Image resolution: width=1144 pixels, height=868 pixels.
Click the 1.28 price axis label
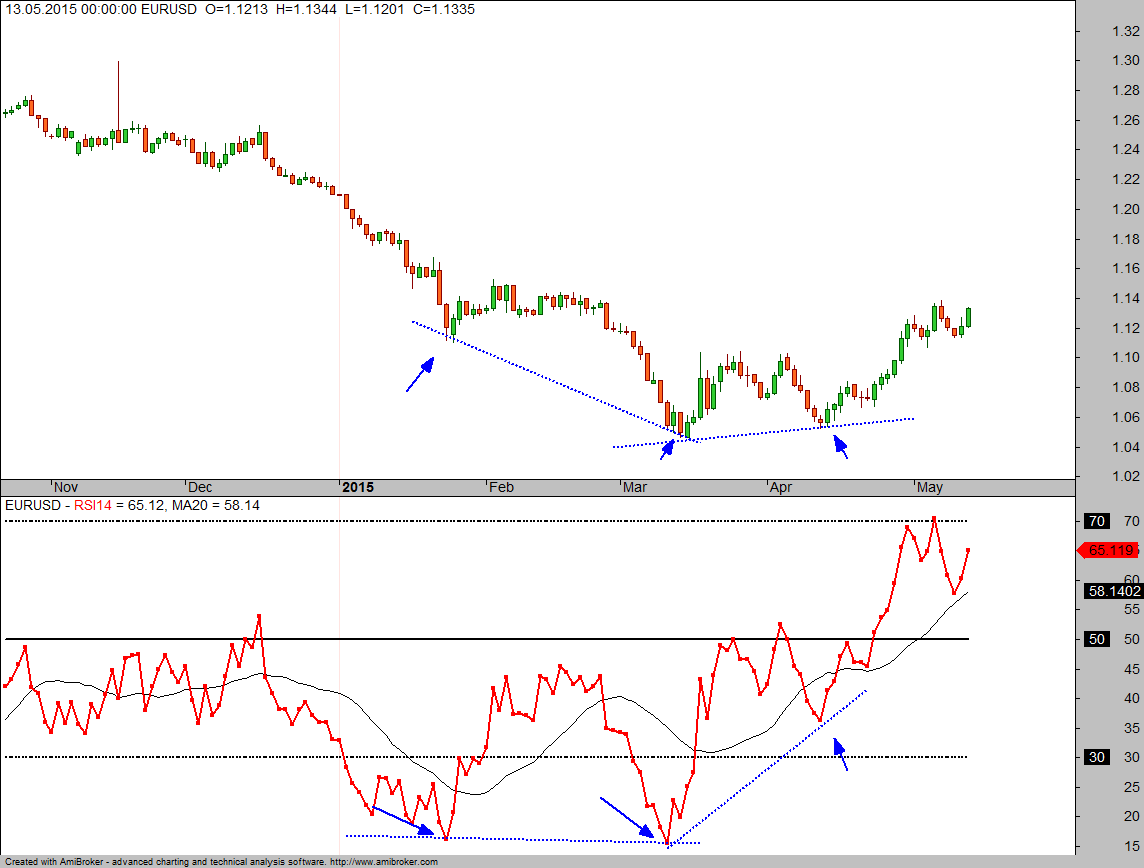click(x=1126, y=90)
